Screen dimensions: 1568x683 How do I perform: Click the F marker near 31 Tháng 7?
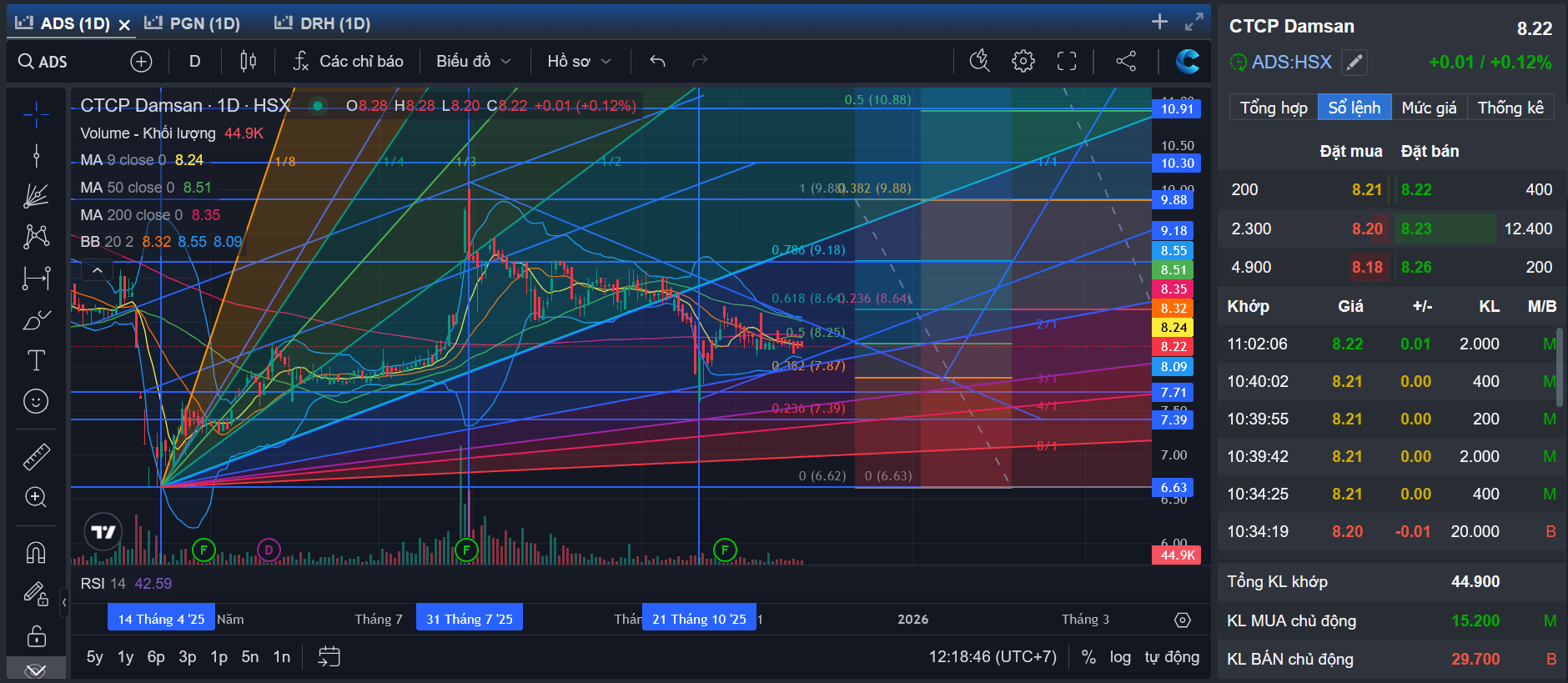point(466,550)
